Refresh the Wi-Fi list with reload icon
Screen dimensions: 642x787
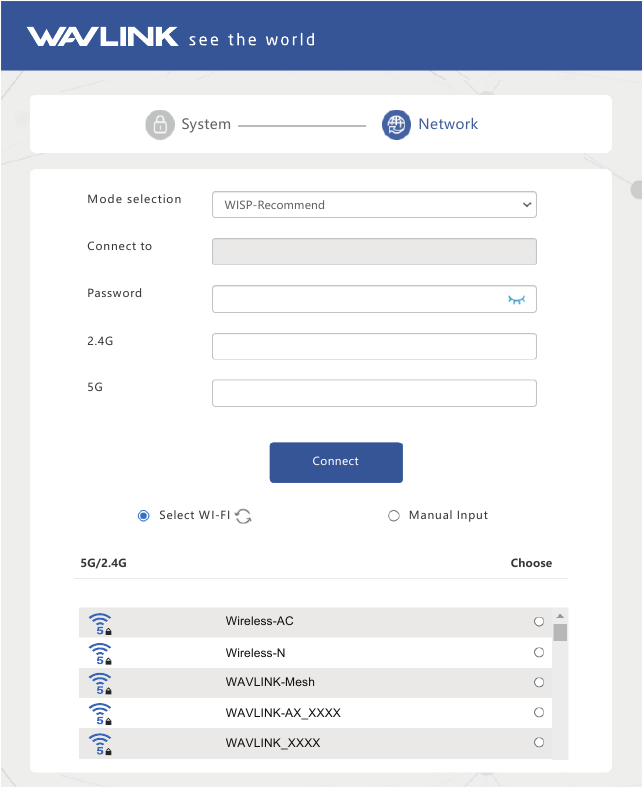(x=243, y=516)
